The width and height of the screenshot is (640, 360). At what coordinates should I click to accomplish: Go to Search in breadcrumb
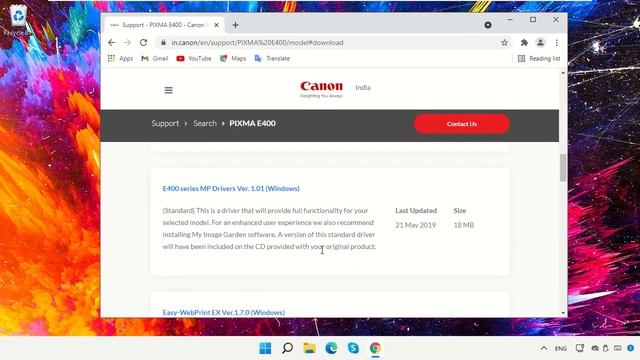click(205, 123)
